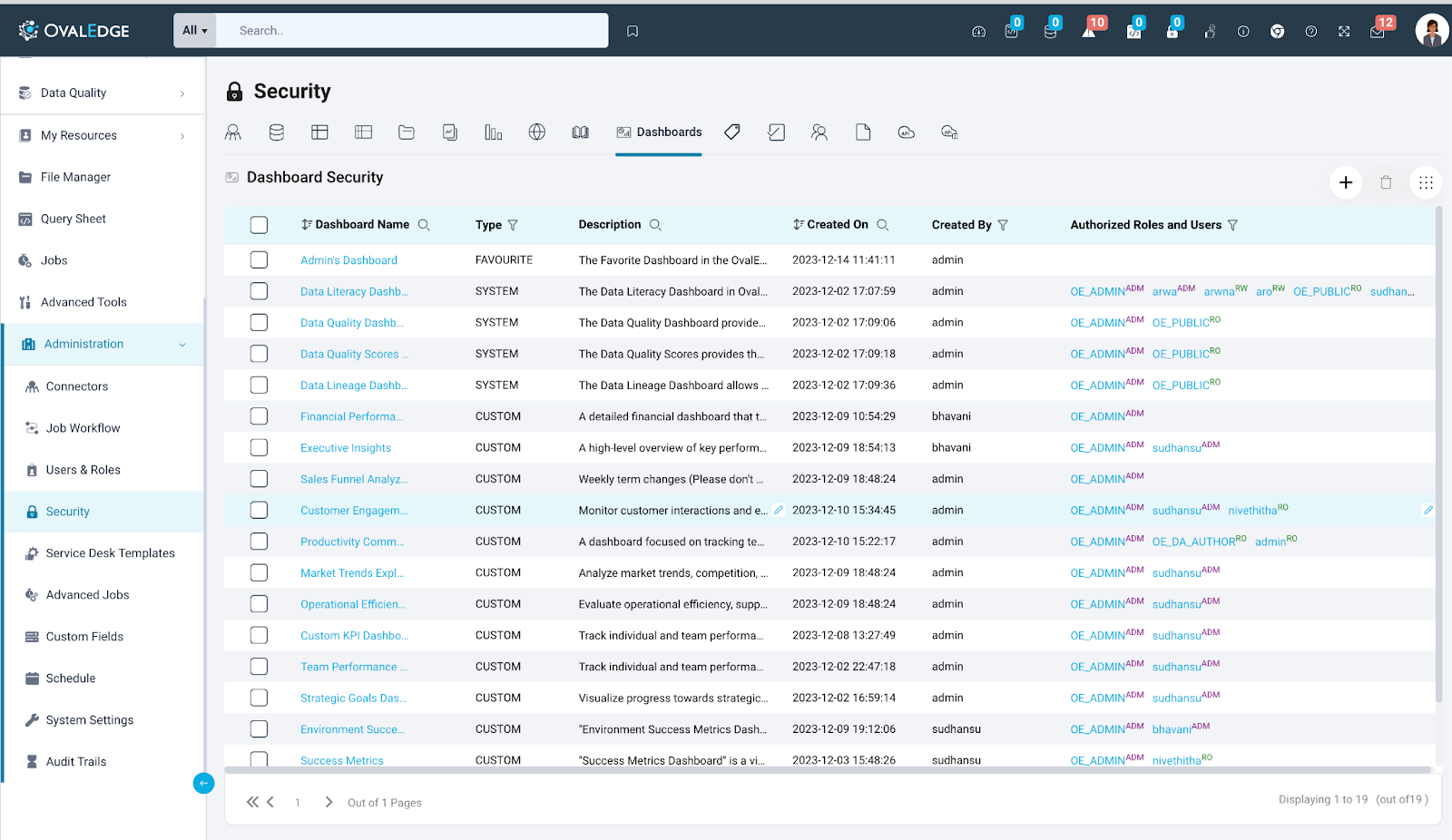This screenshot has width=1452, height=840.
Task: Expand the My Resources menu chevron
Action: [182, 136]
